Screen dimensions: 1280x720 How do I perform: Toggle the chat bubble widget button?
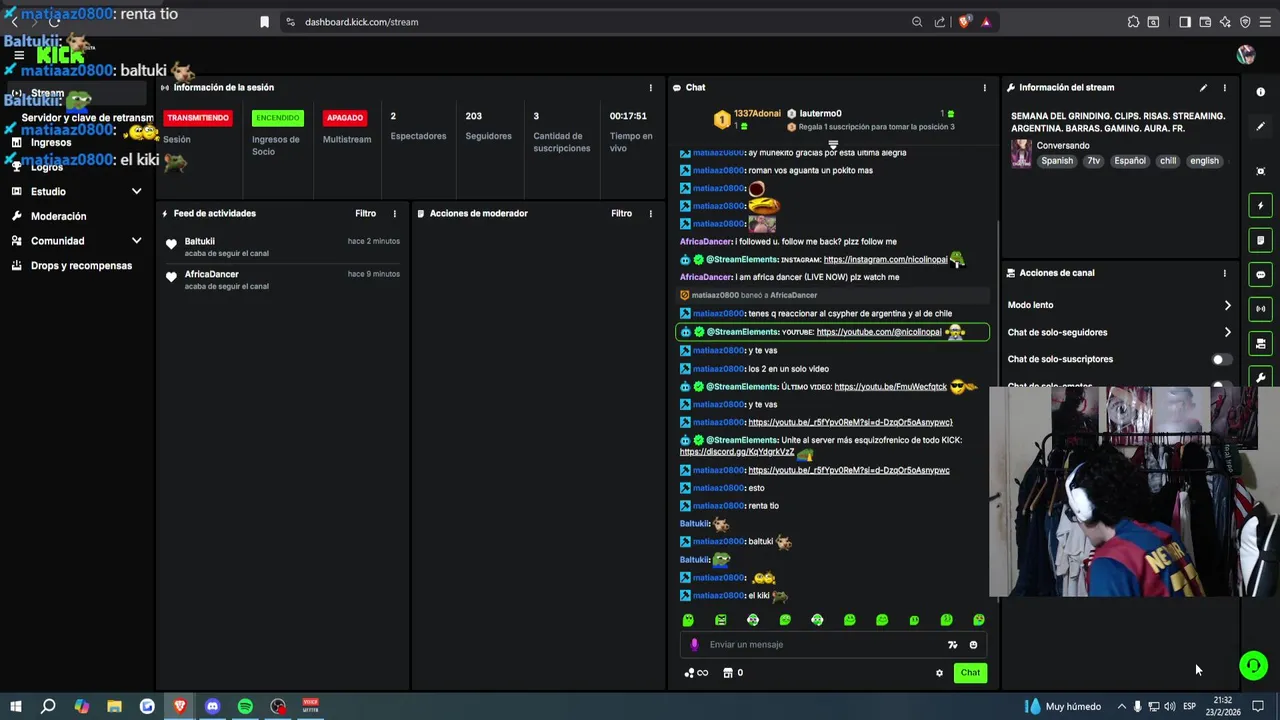tap(1261, 275)
